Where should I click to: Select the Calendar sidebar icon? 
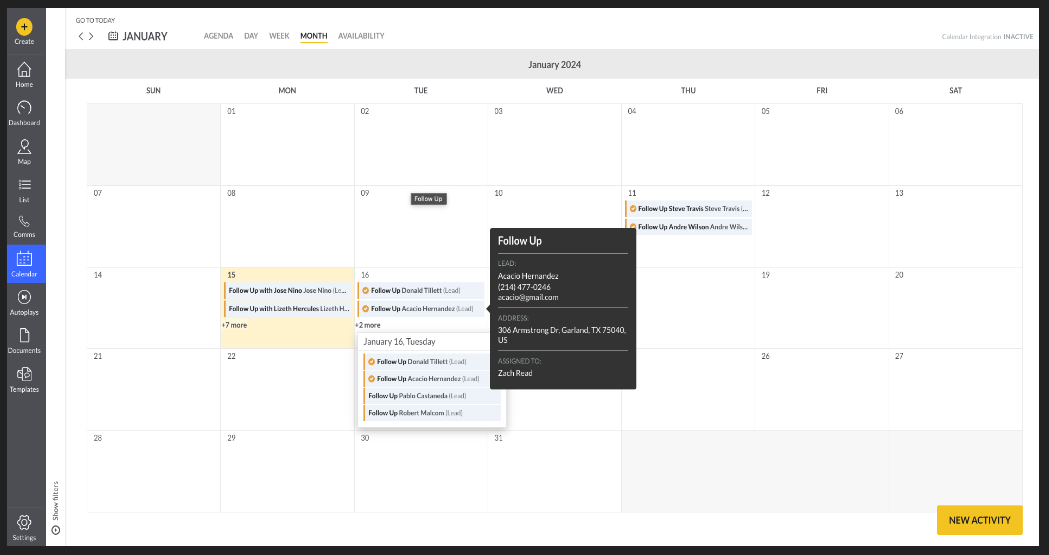pyautogui.click(x=24, y=263)
